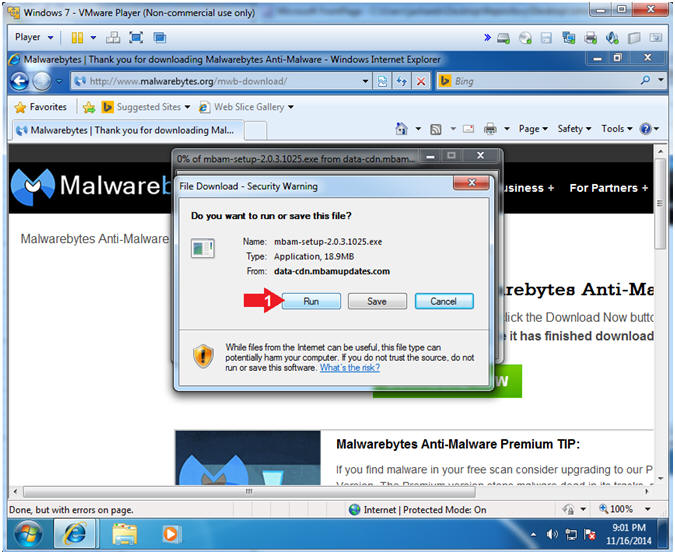Show hidden tray icons arrow
The image size is (675, 554).
533,535
